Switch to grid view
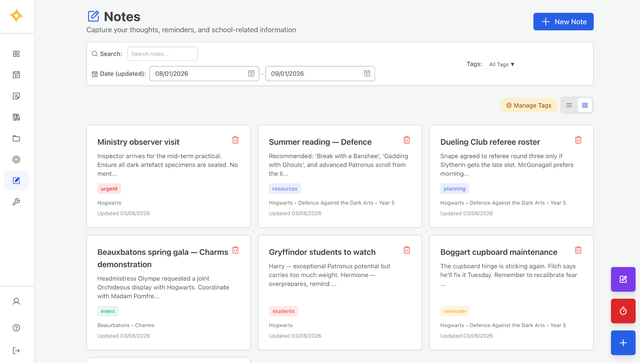This screenshot has height=363, width=640. click(585, 105)
